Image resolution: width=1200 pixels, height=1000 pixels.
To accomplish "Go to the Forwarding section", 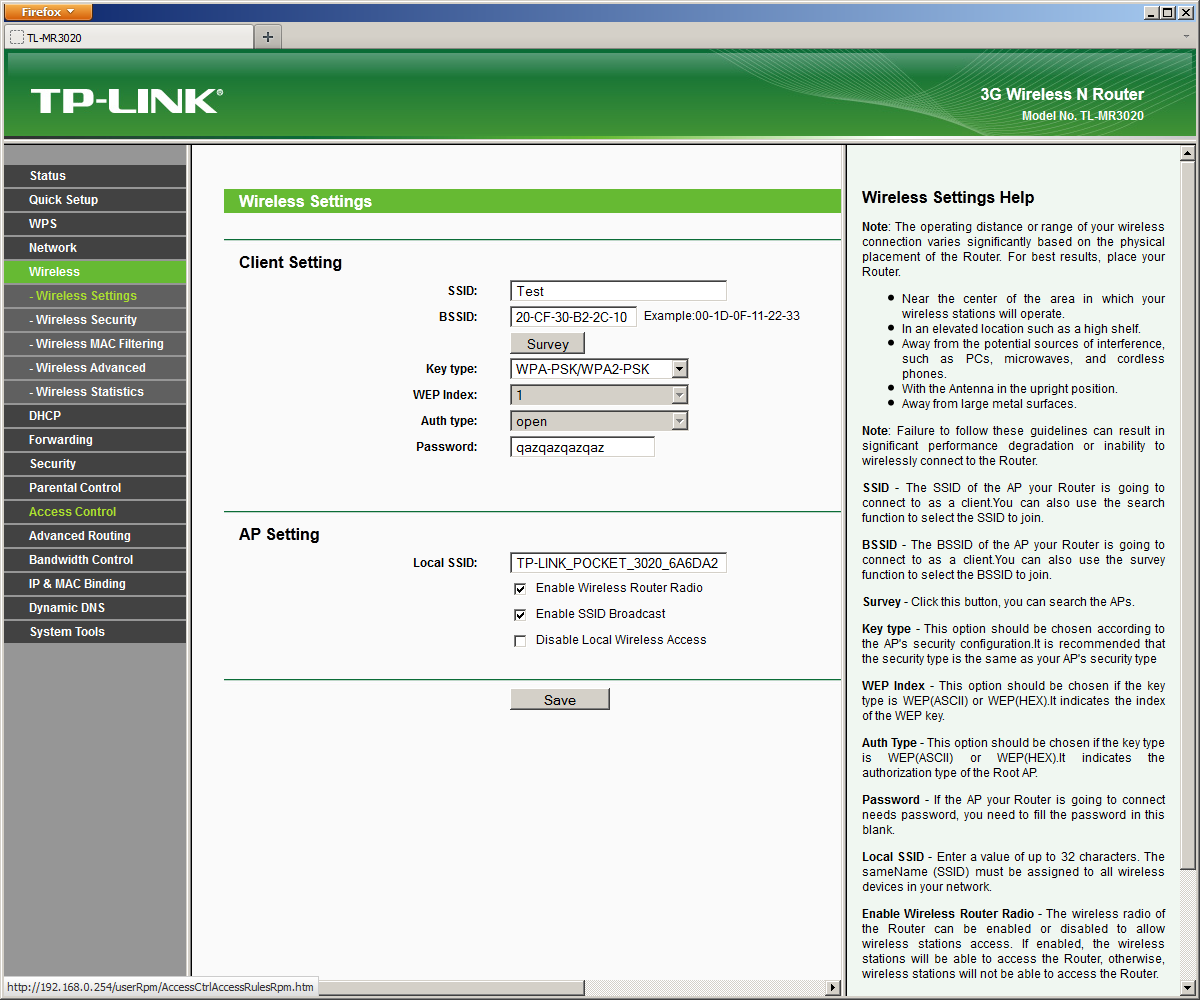I will 95,440.
